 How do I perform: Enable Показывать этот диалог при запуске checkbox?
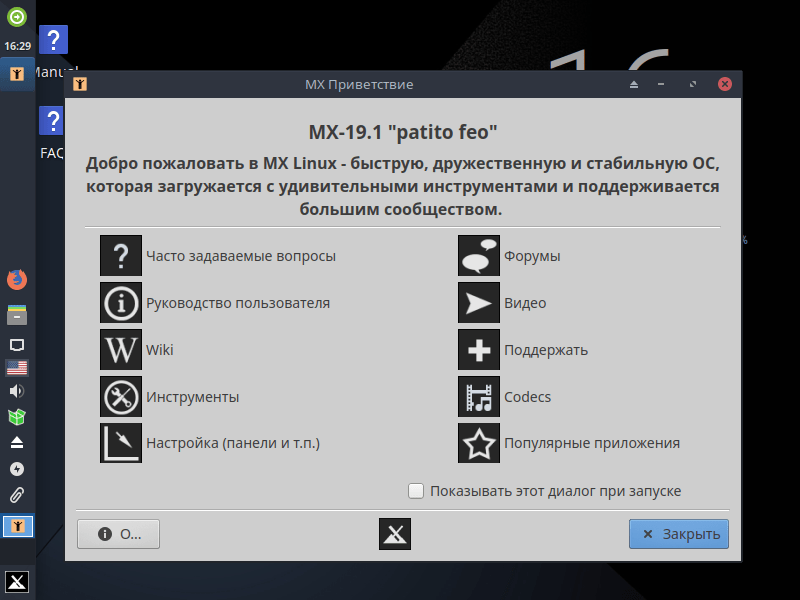pyautogui.click(x=416, y=491)
